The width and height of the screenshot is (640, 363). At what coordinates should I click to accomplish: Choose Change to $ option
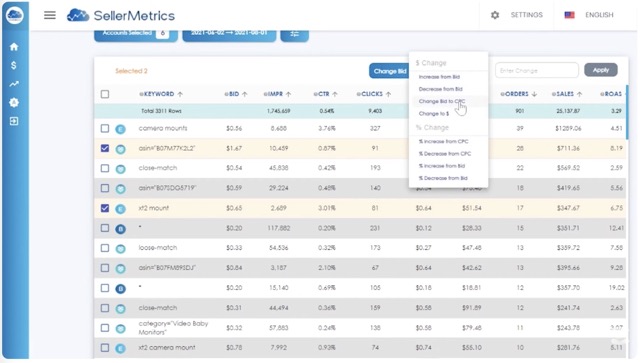tap(433, 114)
